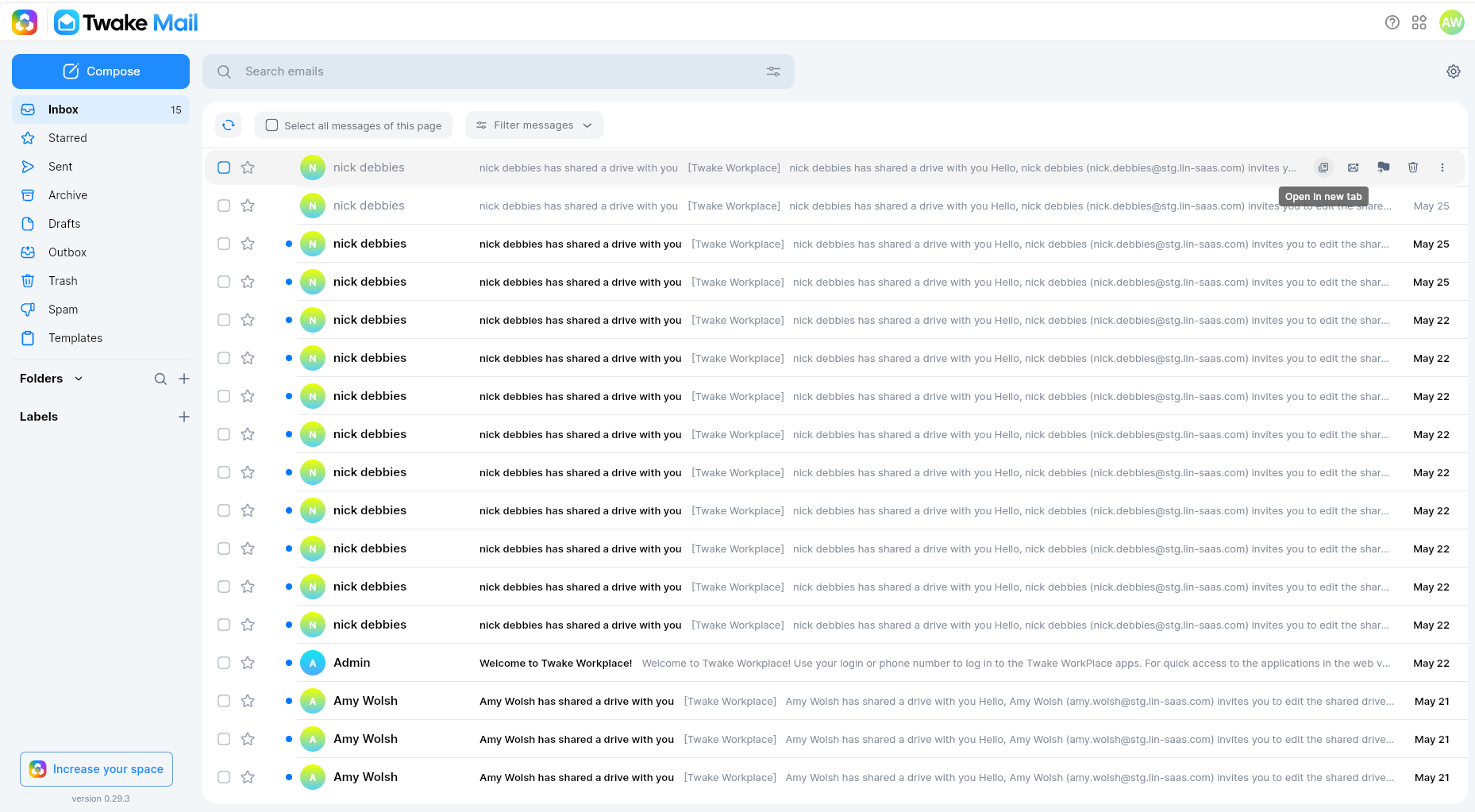Screen dimensions: 1475x812
Task: Open the Templates folder
Action: (101, 338)
